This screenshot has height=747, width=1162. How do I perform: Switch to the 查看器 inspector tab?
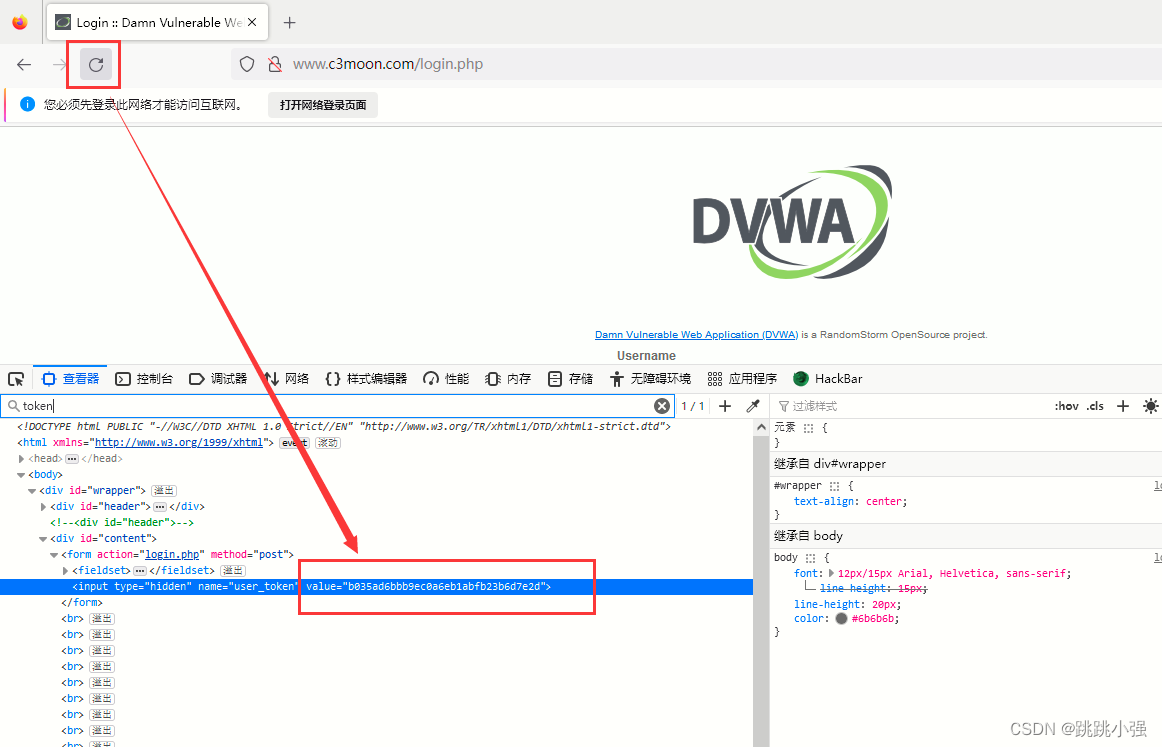tap(70, 379)
